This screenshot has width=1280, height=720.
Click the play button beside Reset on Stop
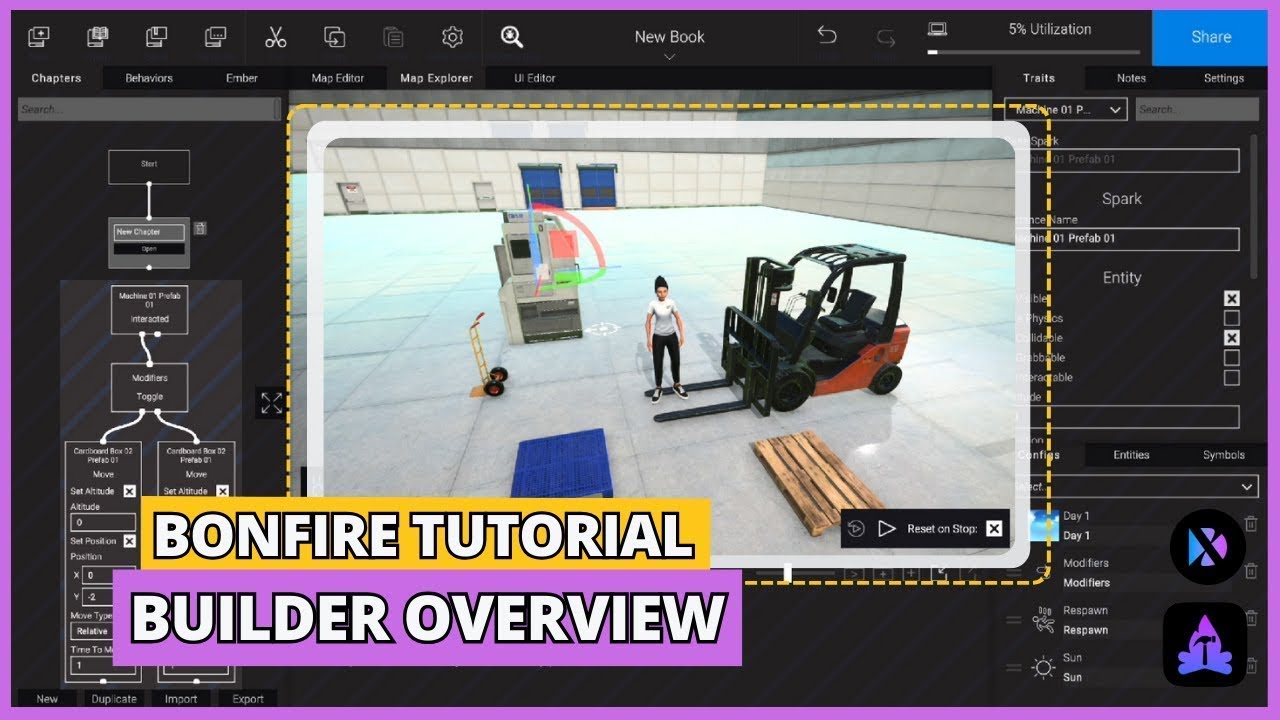[x=887, y=528]
